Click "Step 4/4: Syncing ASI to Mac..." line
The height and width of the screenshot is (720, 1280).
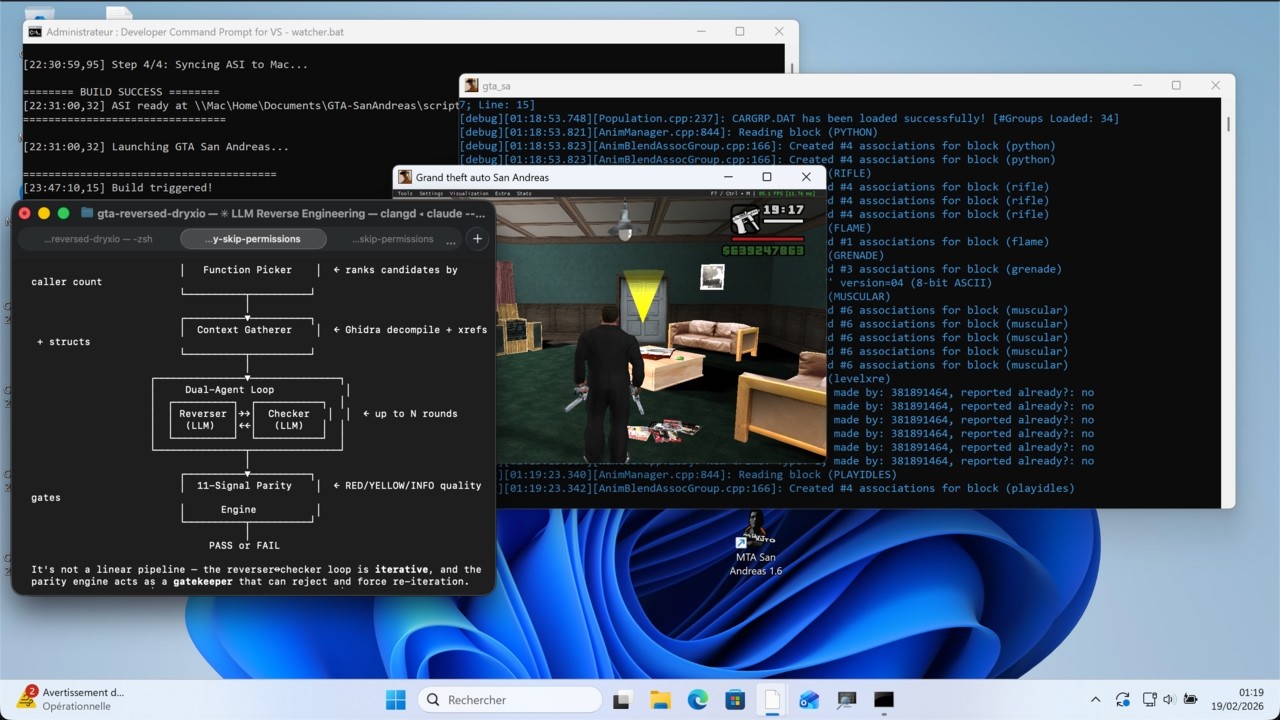(x=166, y=64)
